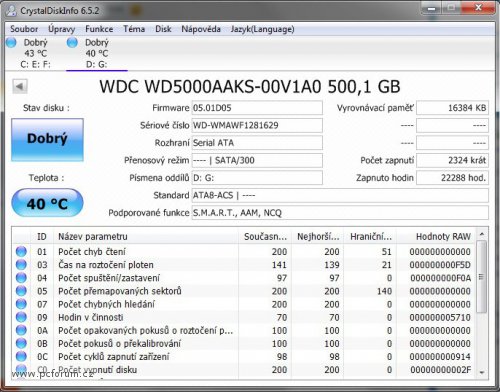Open the Úpravy menu
This screenshot has width=500, height=392.
pyautogui.click(x=61, y=29)
